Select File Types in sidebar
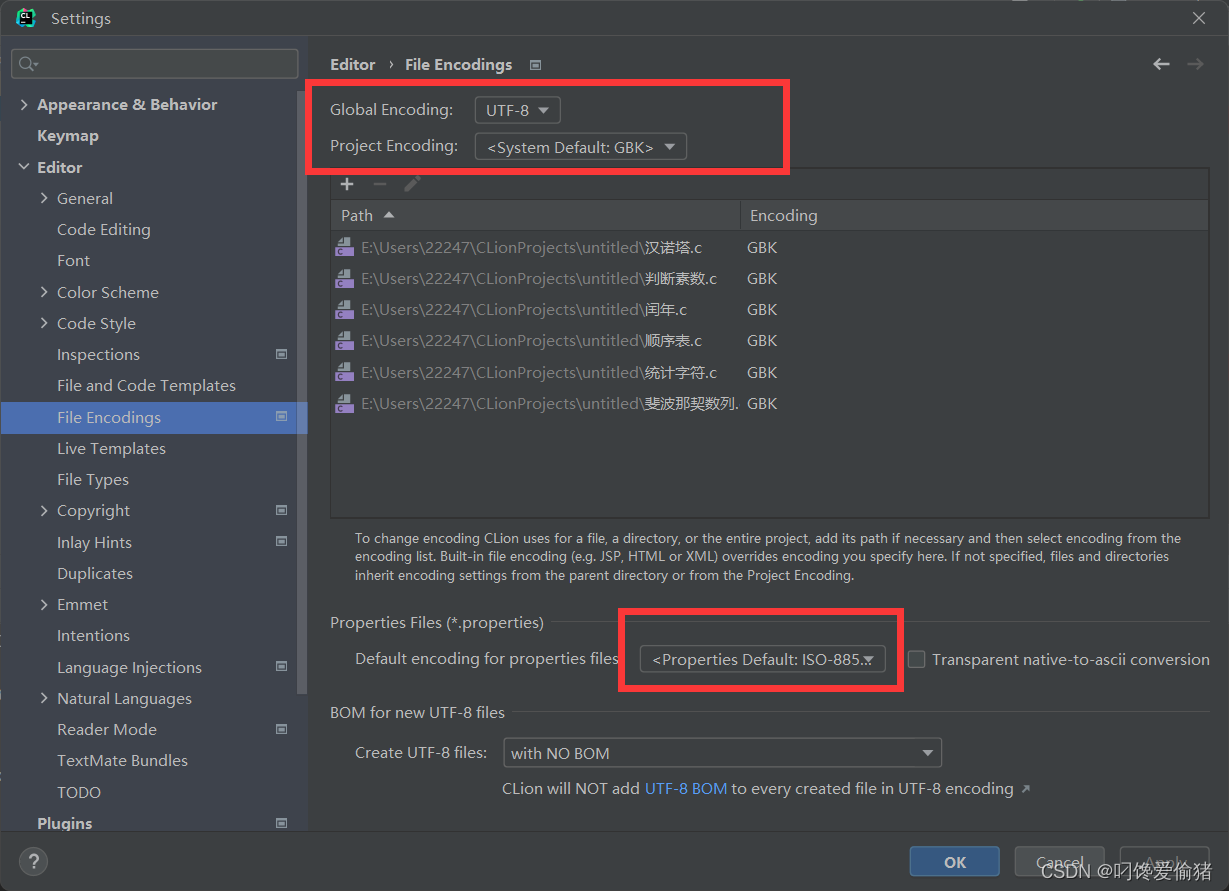This screenshot has width=1229, height=891. [93, 479]
